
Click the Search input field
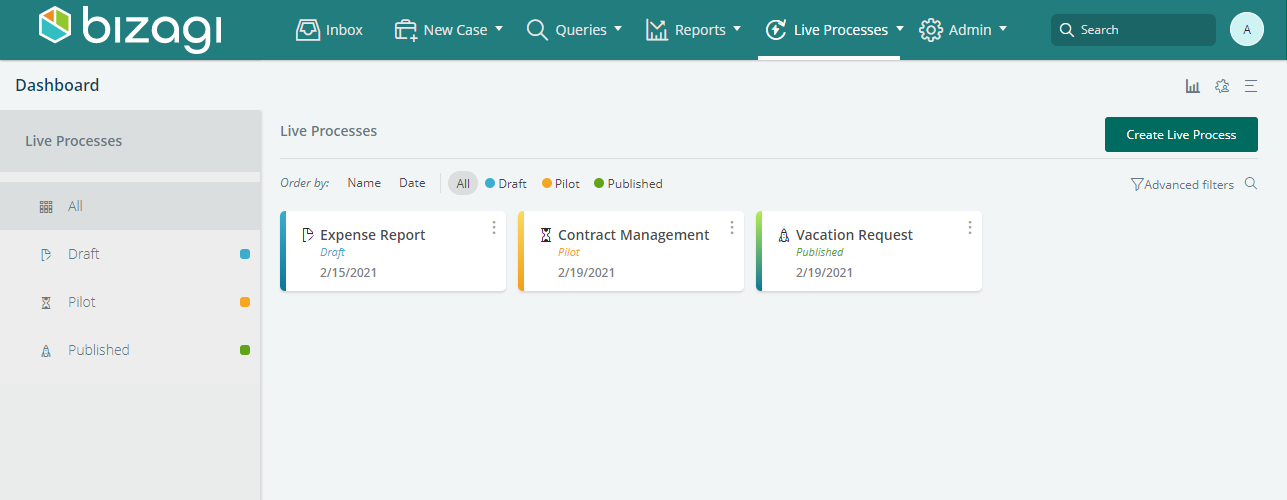[x=1140, y=30]
